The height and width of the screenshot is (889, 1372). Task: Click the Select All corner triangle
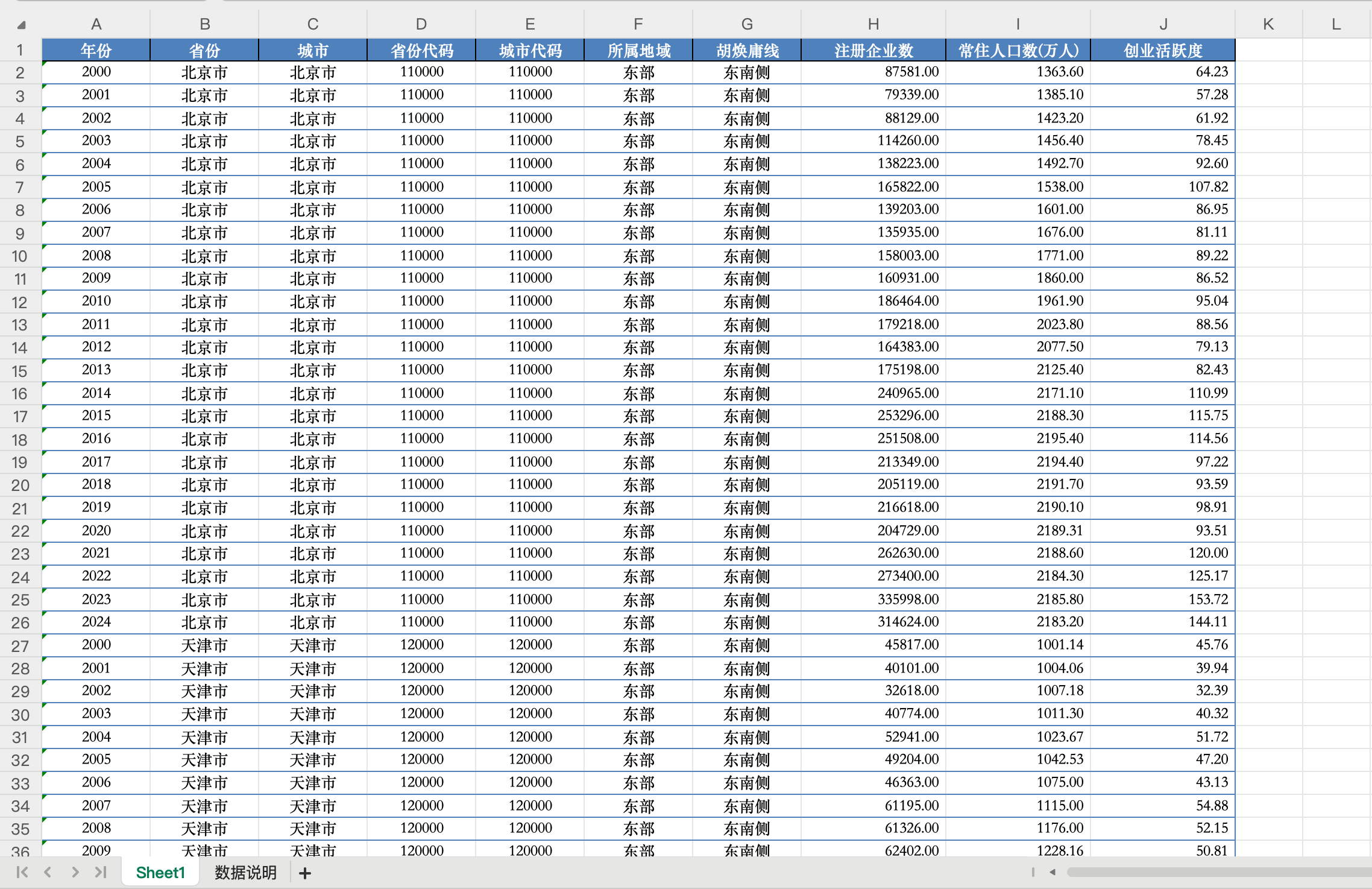[21, 25]
